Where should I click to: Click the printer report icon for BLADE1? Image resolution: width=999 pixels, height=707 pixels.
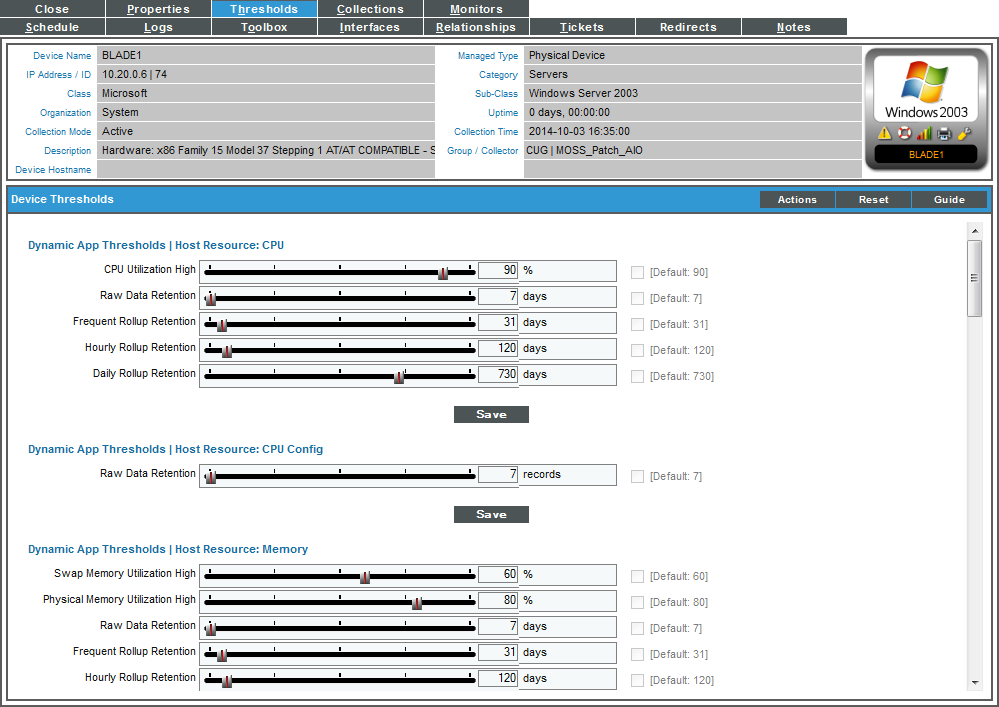[x=944, y=133]
